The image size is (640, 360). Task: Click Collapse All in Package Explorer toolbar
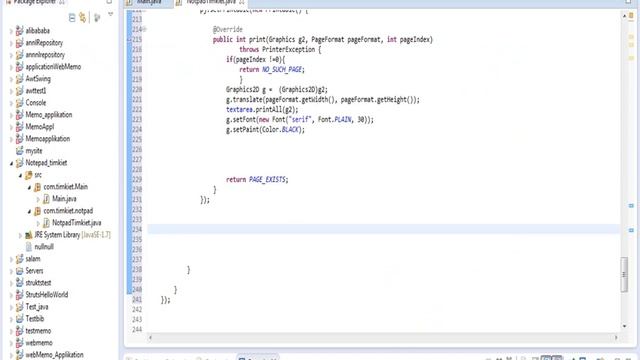pyautogui.click(x=72, y=18)
